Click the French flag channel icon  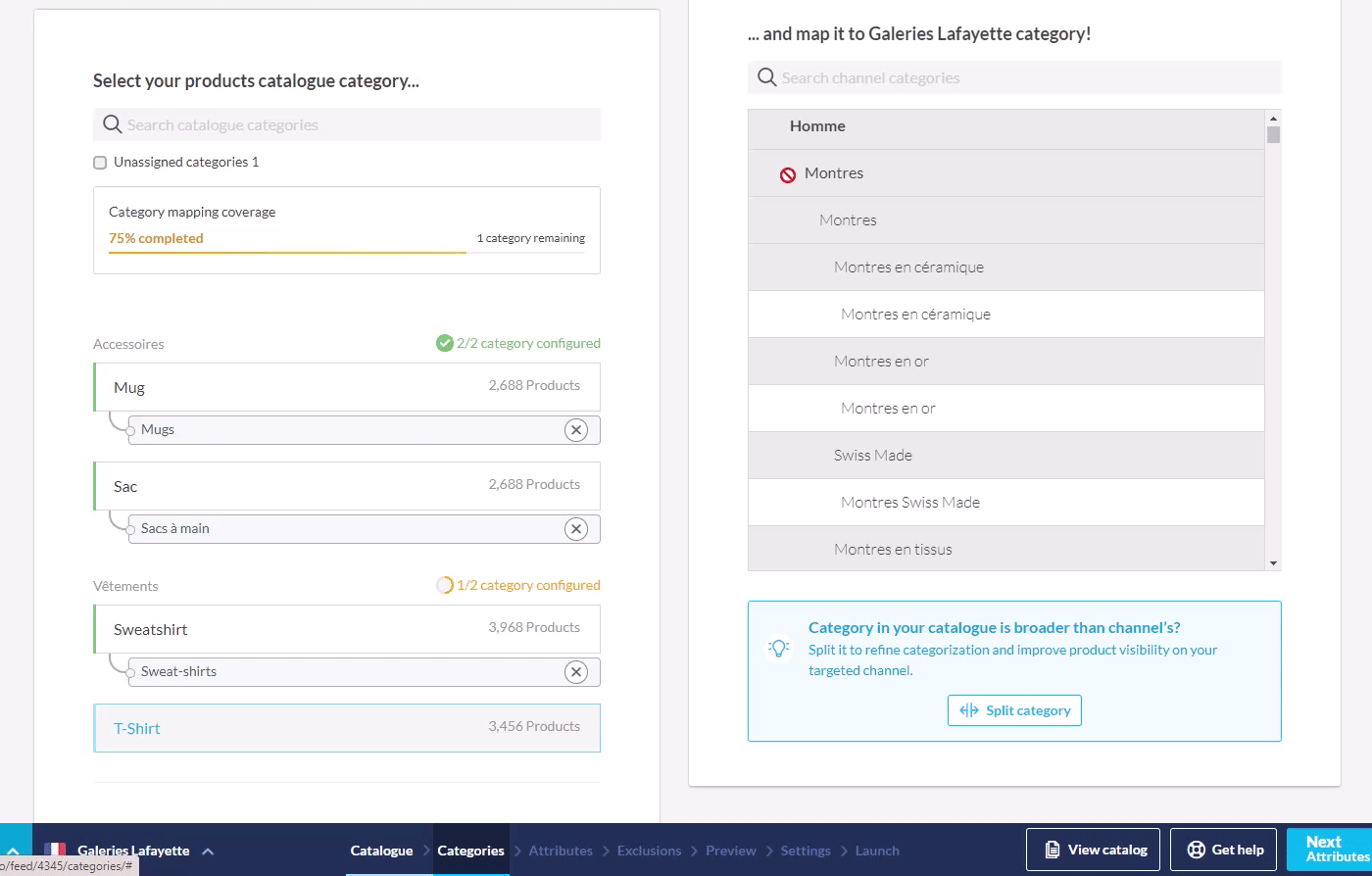coord(55,850)
